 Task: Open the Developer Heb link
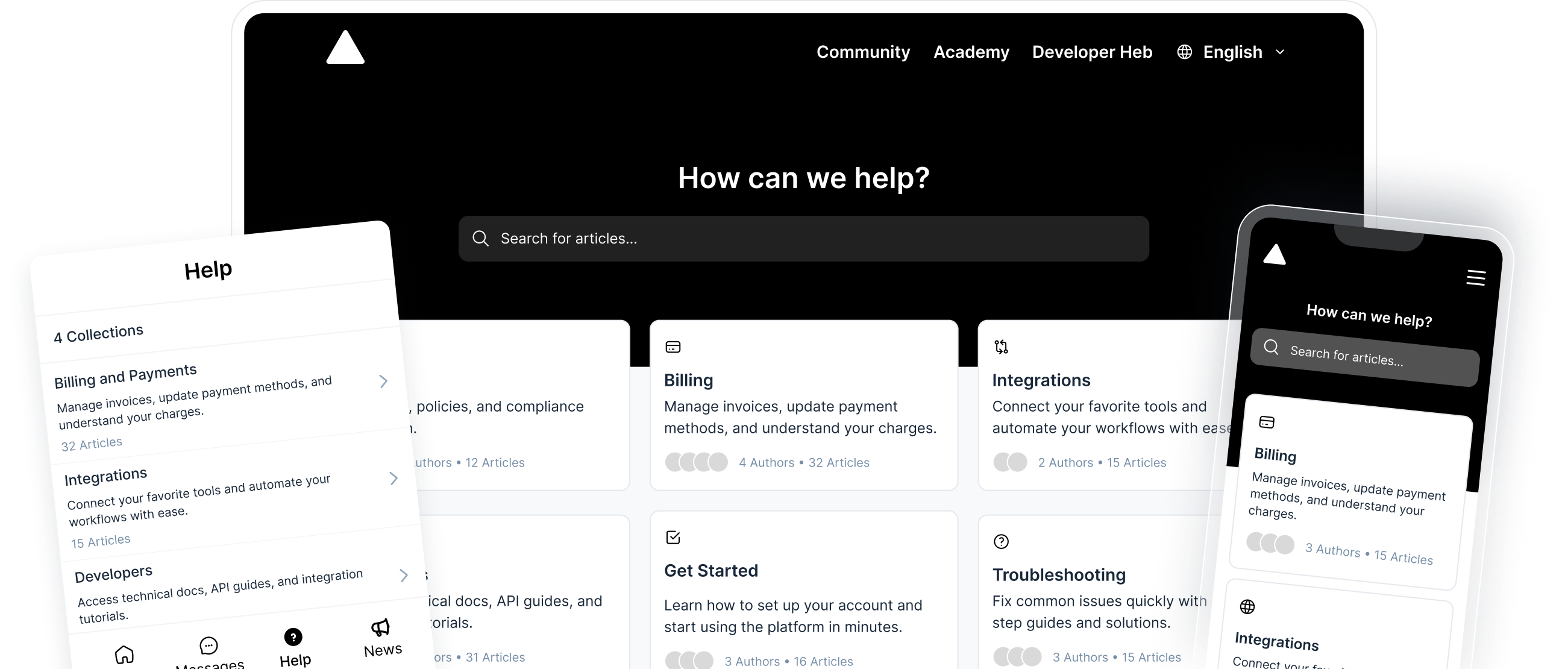(x=1092, y=52)
